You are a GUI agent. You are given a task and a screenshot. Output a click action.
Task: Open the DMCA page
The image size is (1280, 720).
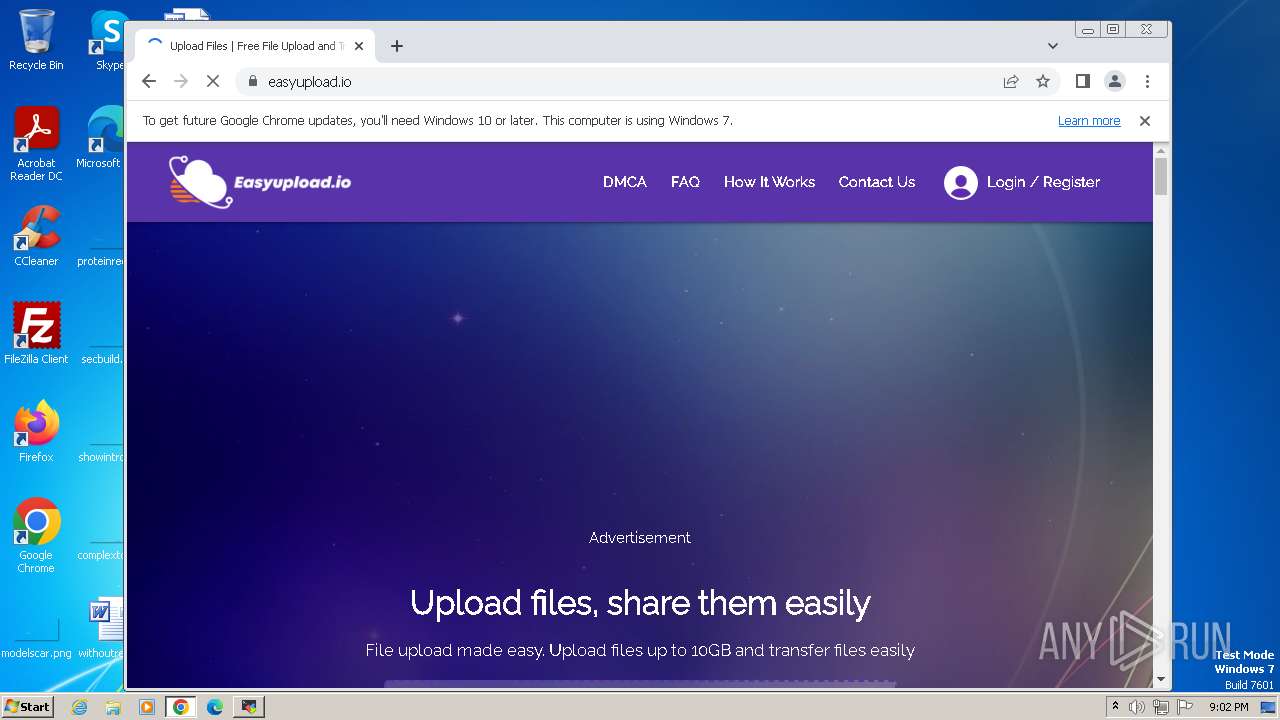click(625, 182)
